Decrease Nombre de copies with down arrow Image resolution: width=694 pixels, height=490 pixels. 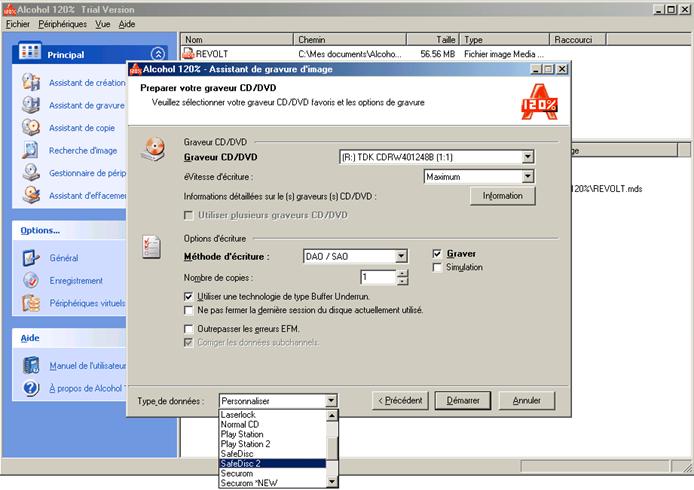coord(402,281)
